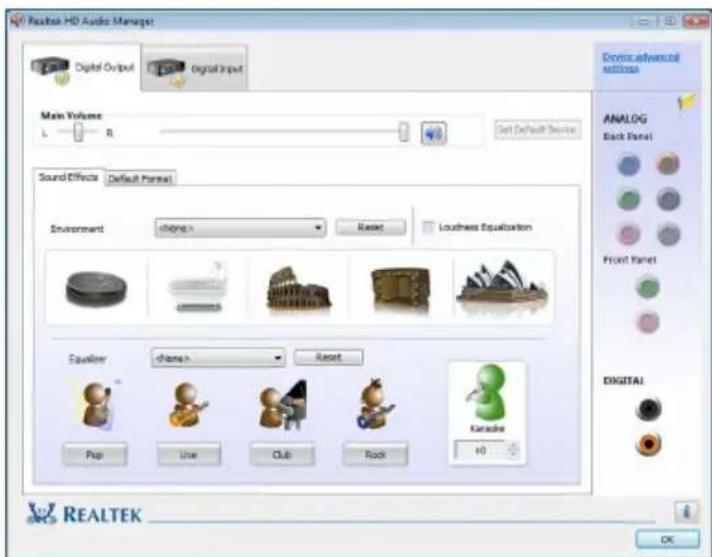Open Device advanced settings link
712x557 pixels.
click(641, 63)
